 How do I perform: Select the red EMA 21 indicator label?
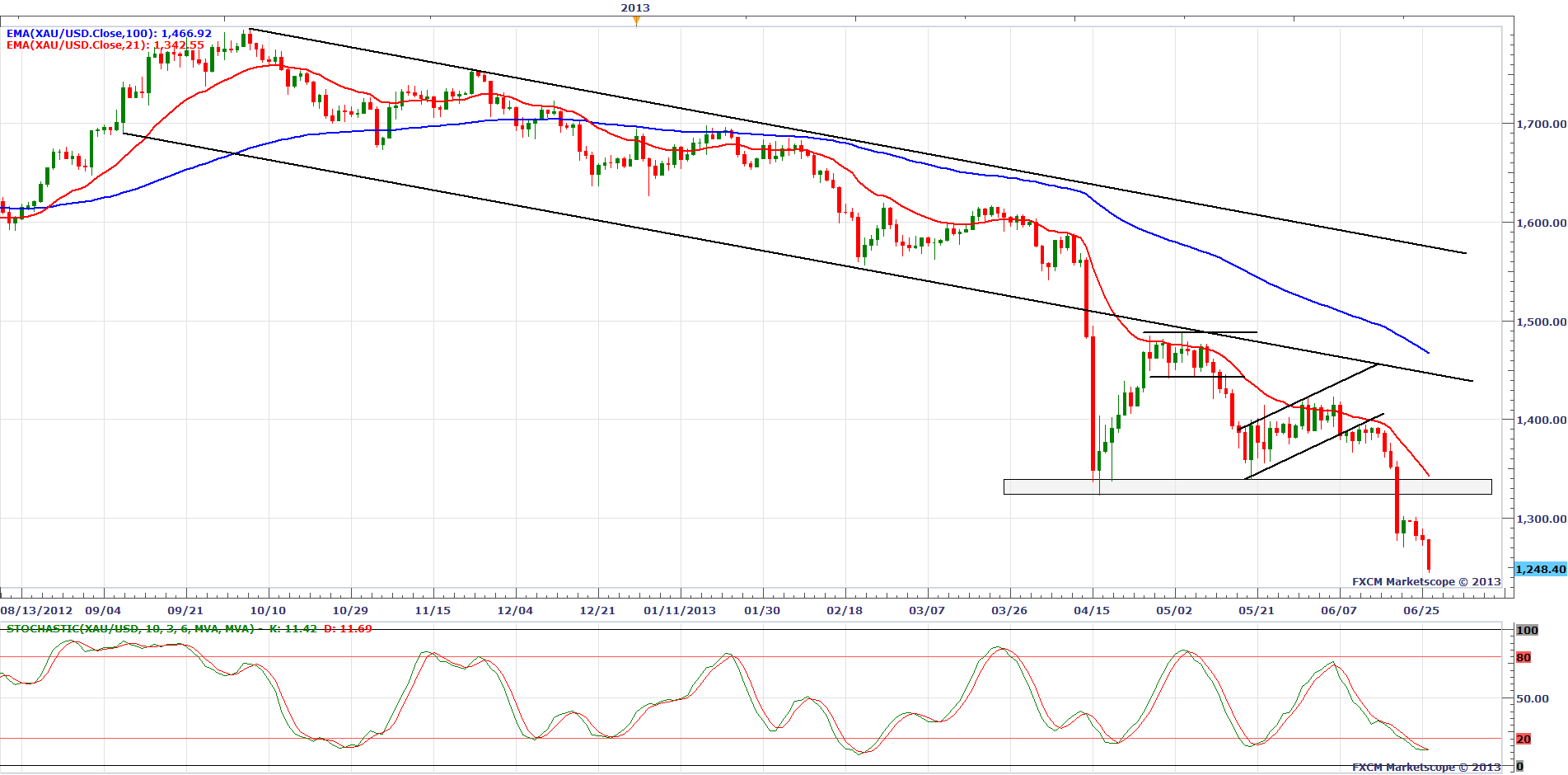[105, 45]
